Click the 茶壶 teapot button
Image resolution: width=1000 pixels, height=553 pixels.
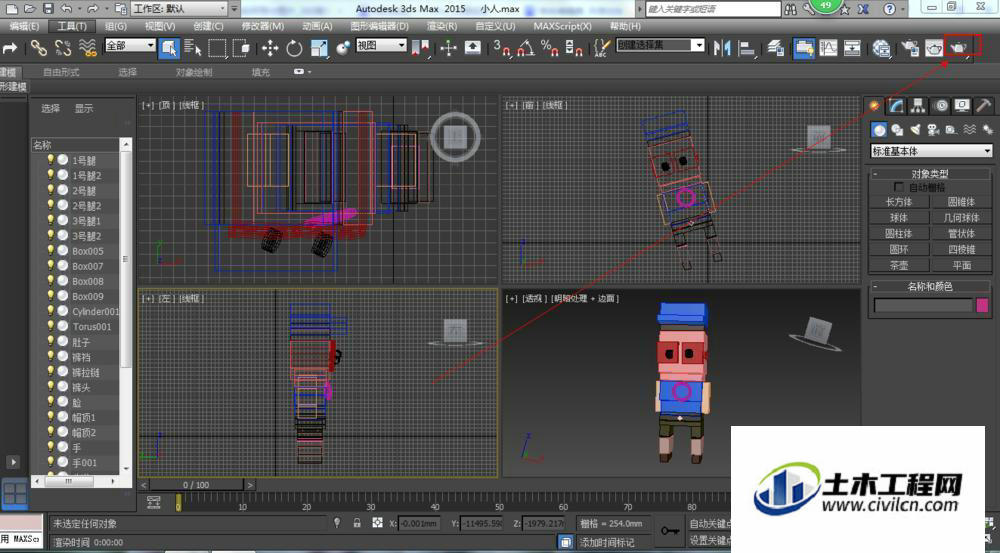(x=899, y=265)
